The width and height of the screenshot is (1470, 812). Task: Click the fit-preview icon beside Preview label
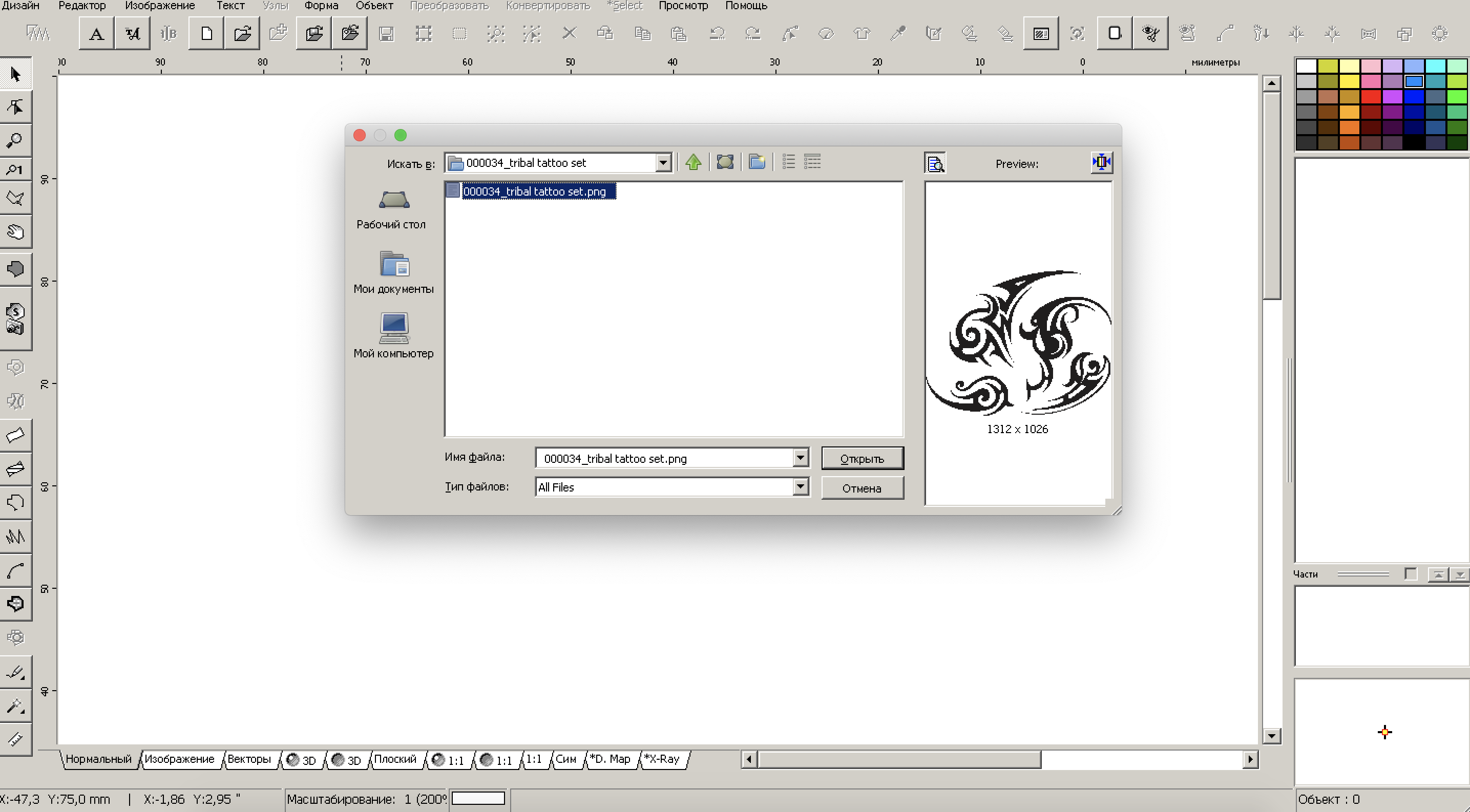click(1101, 162)
